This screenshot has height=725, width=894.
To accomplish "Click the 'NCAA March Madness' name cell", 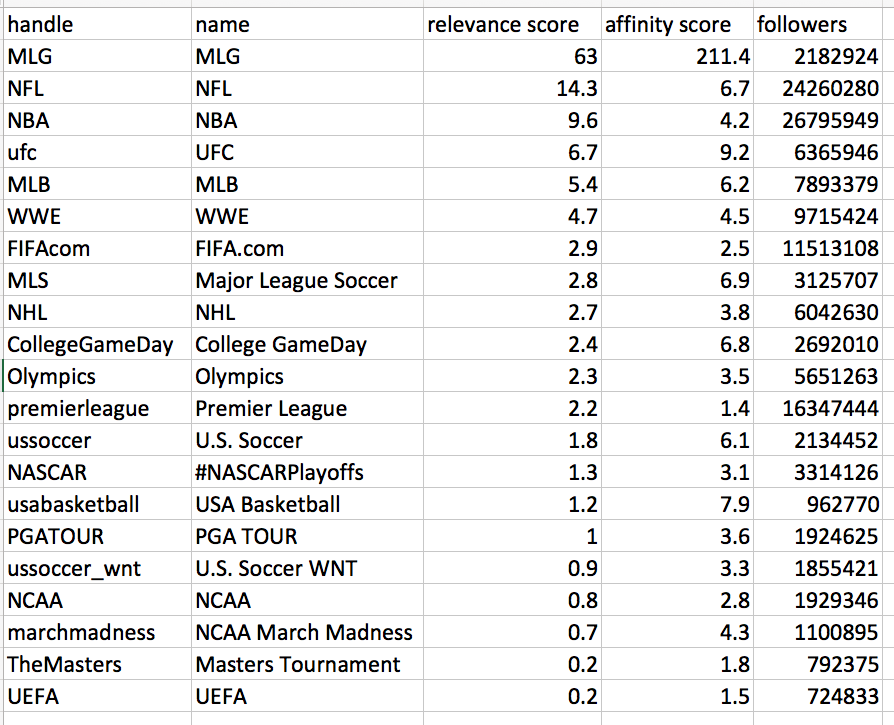I will [x=307, y=632].
